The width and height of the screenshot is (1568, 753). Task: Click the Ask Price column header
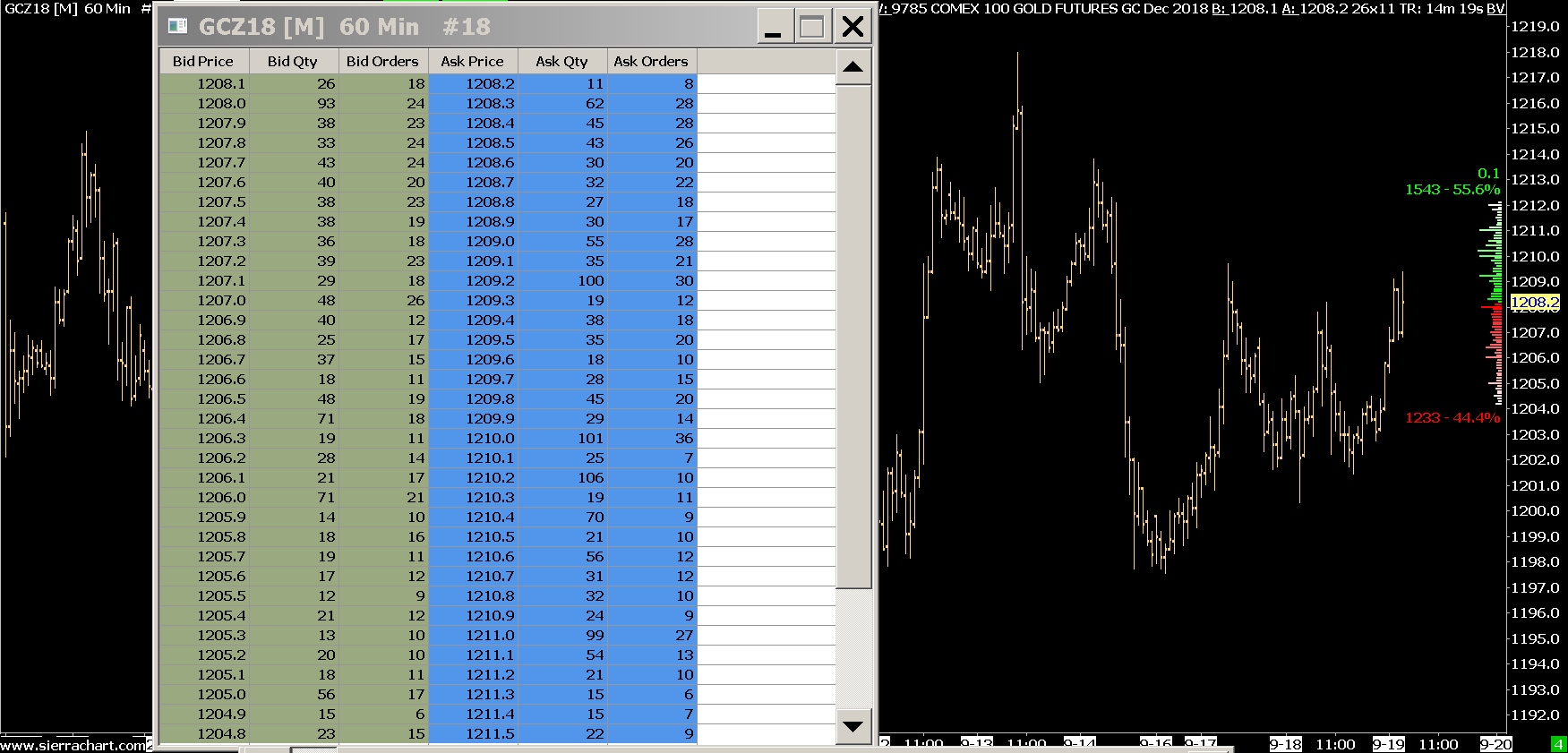coord(472,62)
